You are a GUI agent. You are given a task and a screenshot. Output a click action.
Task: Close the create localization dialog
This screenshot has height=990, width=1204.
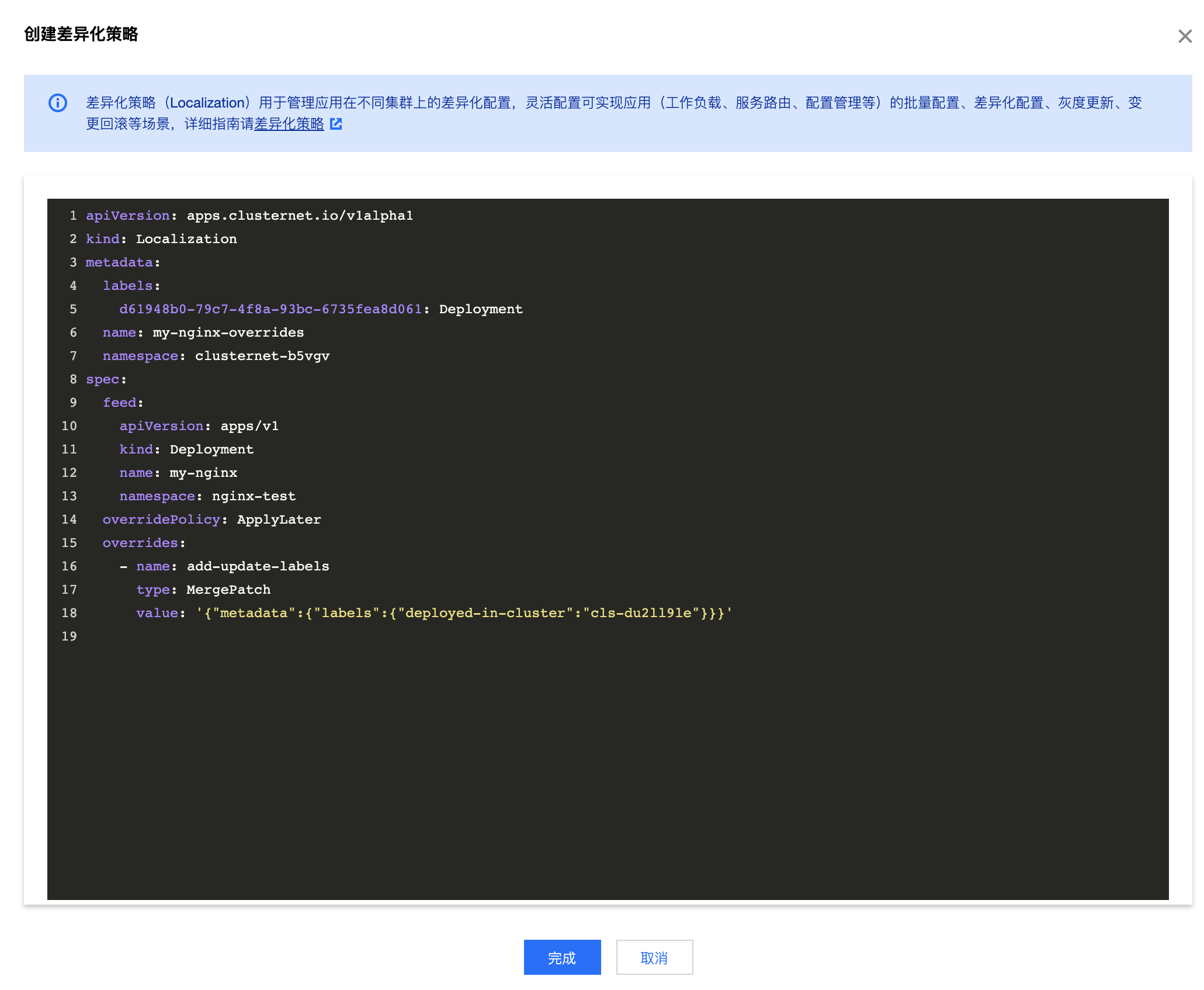pos(1184,36)
